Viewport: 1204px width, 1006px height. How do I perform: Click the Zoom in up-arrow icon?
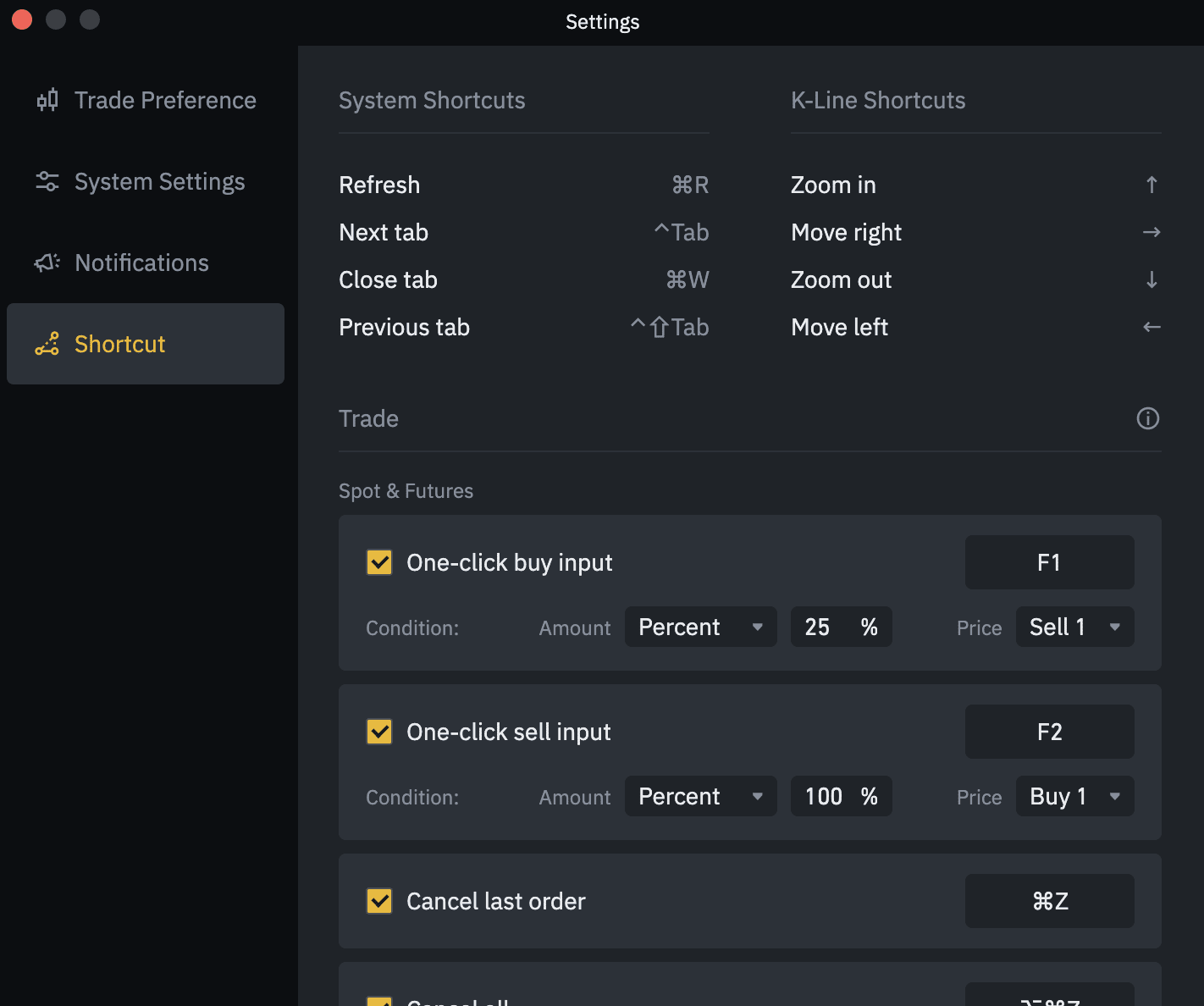click(x=1151, y=185)
